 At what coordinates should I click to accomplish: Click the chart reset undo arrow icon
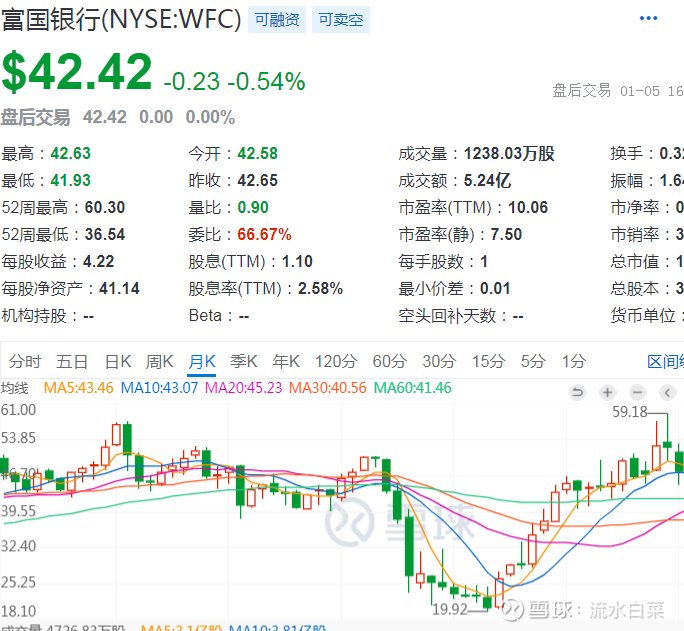click(577, 392)
